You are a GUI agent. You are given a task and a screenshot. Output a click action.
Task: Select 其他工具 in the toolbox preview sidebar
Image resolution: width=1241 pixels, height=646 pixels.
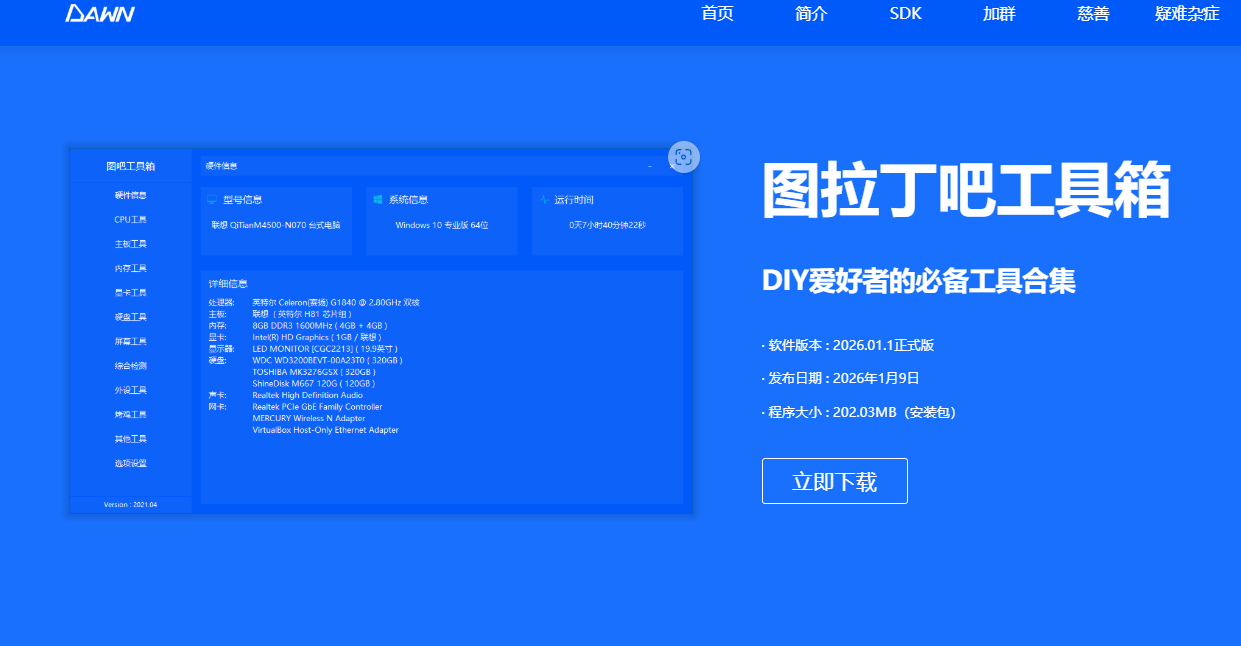tap(131, 439)
